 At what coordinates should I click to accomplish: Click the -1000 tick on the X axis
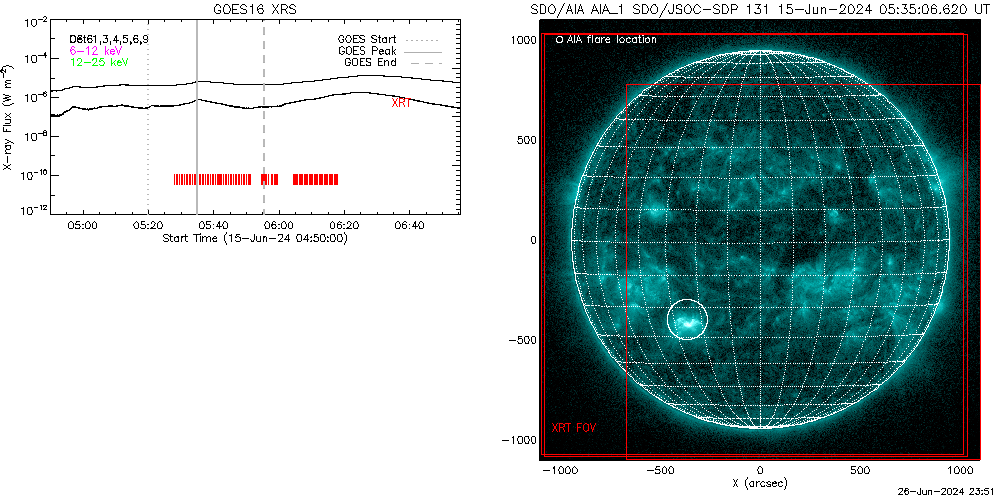[559, 470]
